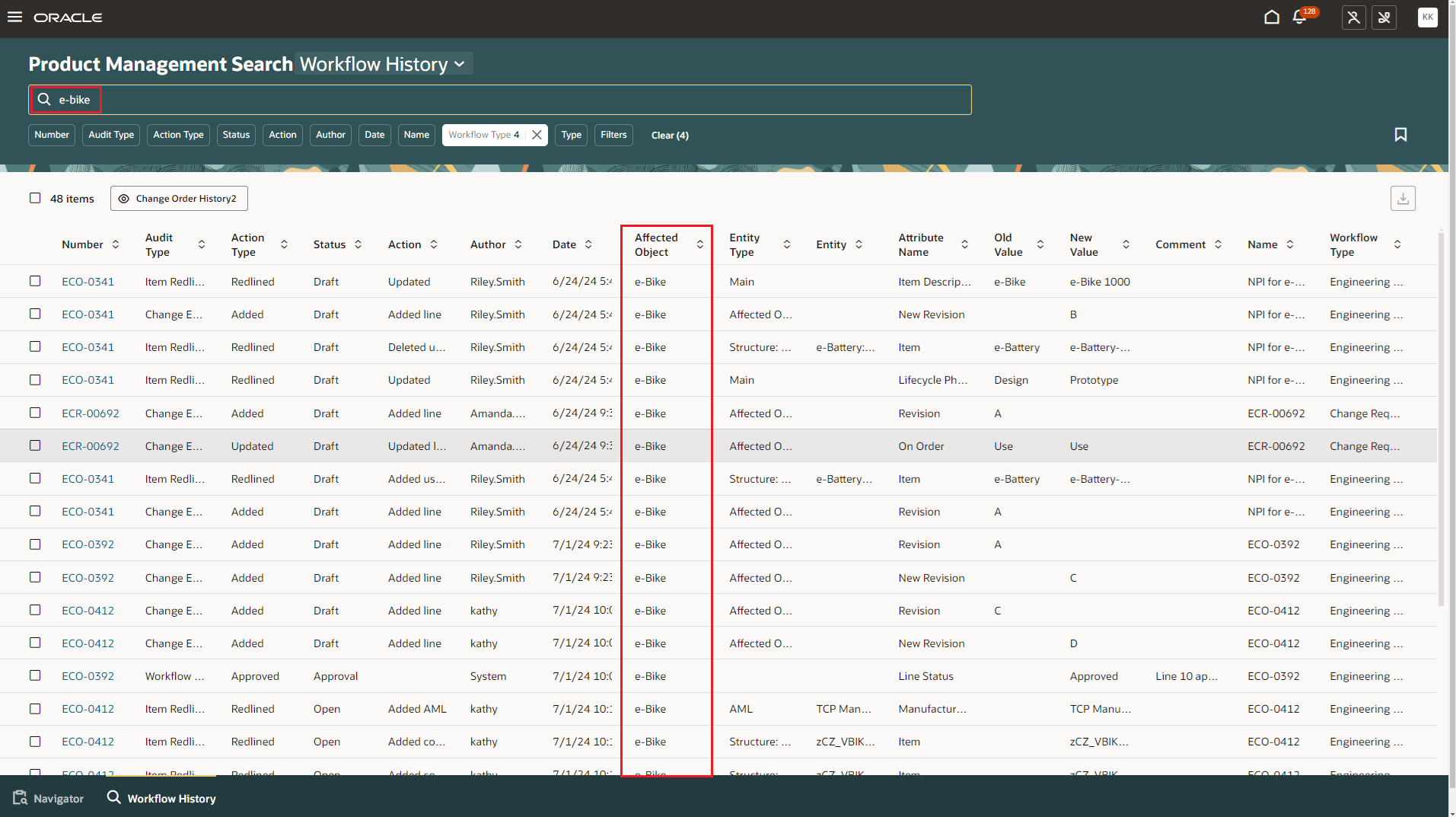The image size is (1456, 817).
Task: Sort by the Workflow Type column
Action: coord(1397,244)
